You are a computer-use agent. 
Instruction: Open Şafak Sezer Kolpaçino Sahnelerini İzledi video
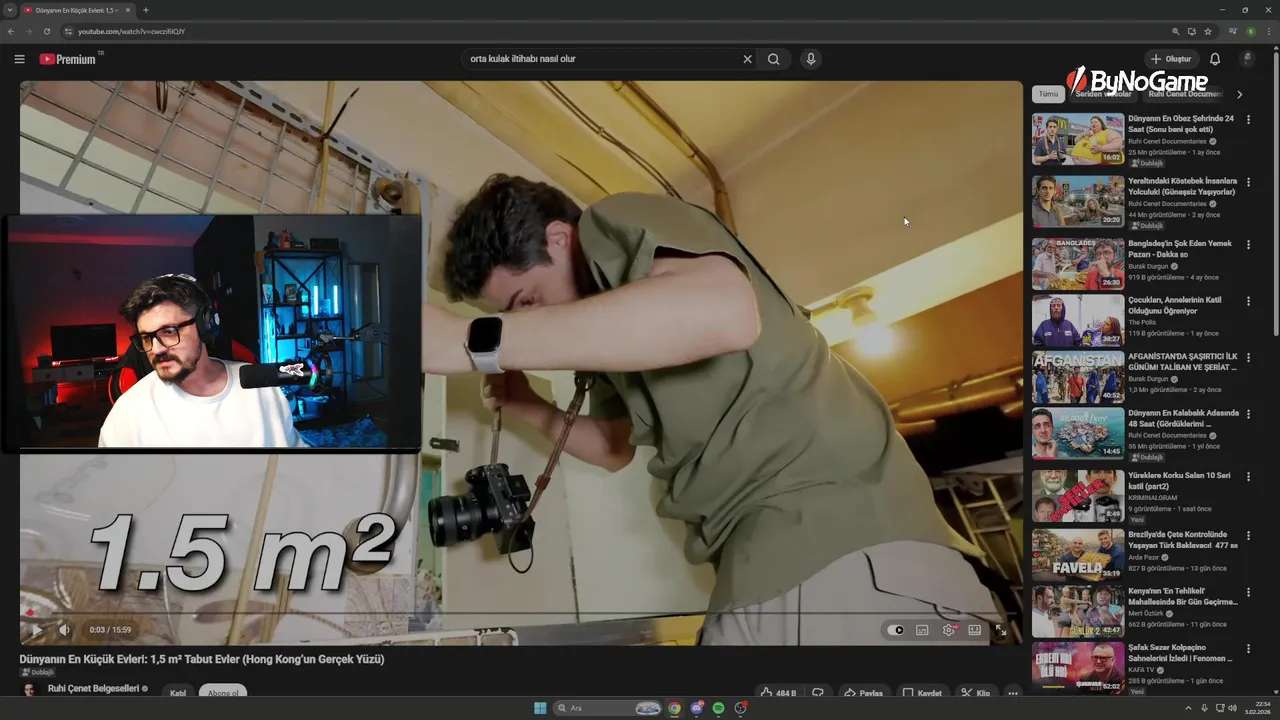(1181, 653)
